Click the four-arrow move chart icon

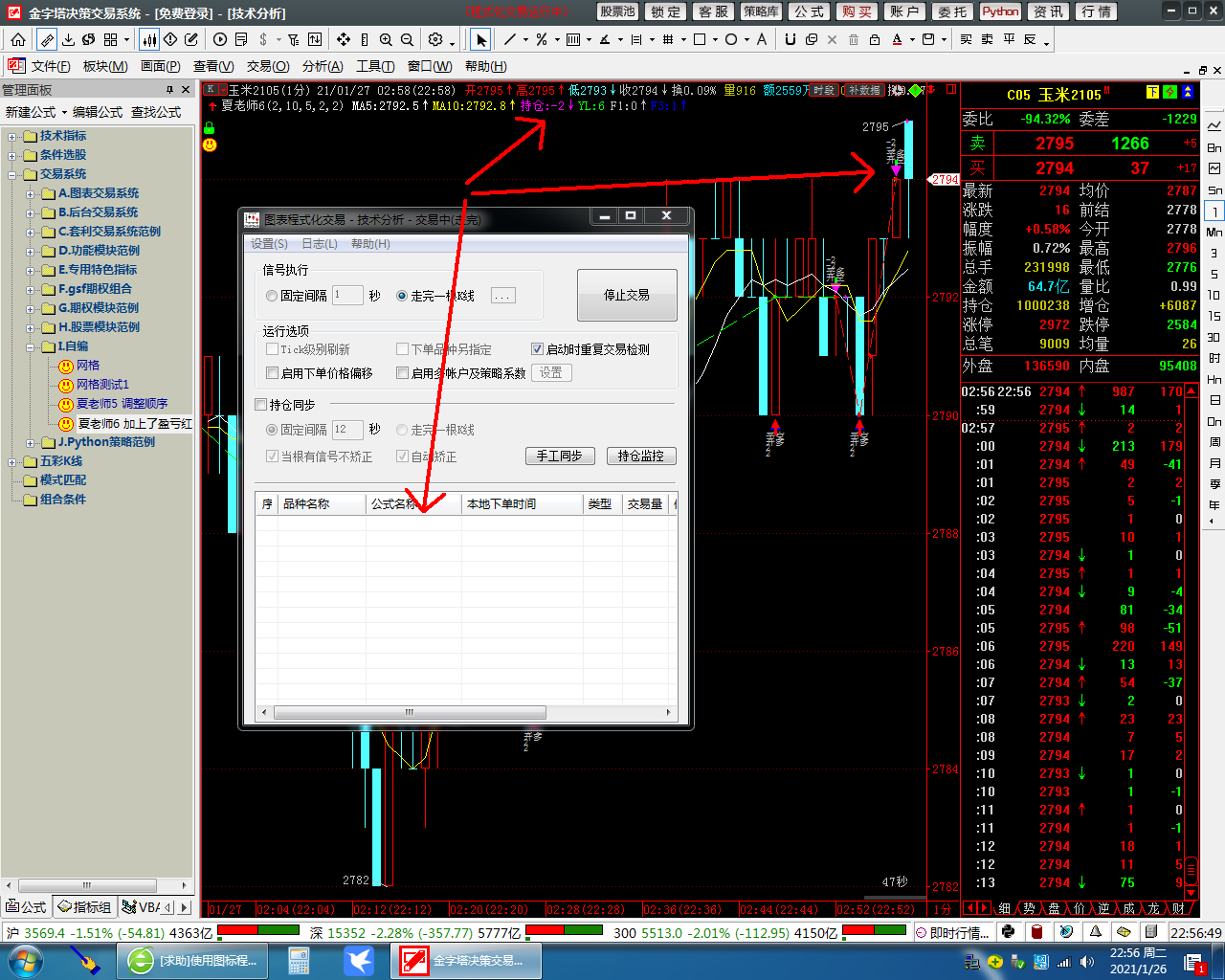click(x=344, y=39)
